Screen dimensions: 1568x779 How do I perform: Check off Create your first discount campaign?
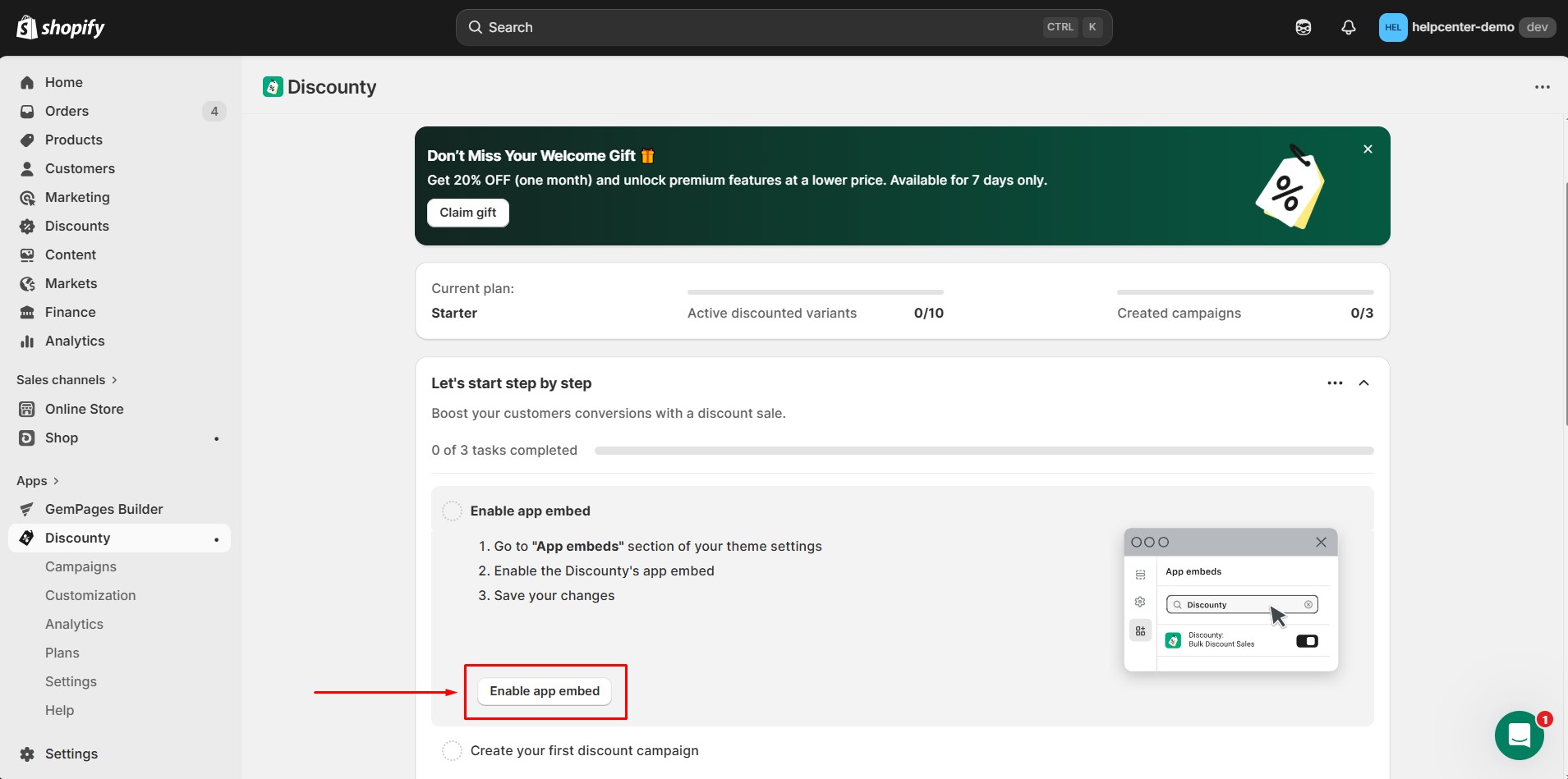click(452, 749)
